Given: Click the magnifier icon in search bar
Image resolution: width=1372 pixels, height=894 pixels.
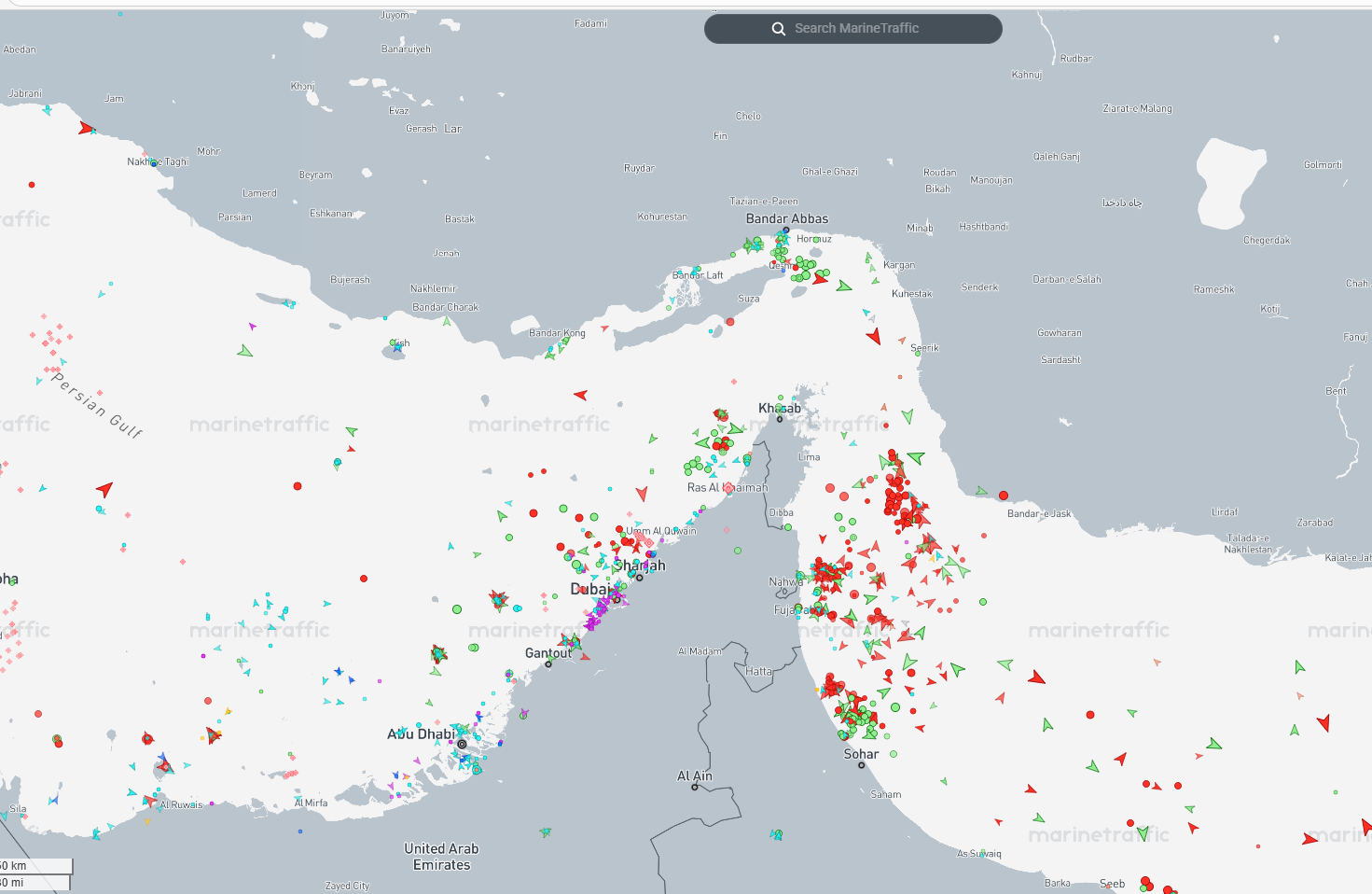Looking at the screenshot, I should 779,29.
